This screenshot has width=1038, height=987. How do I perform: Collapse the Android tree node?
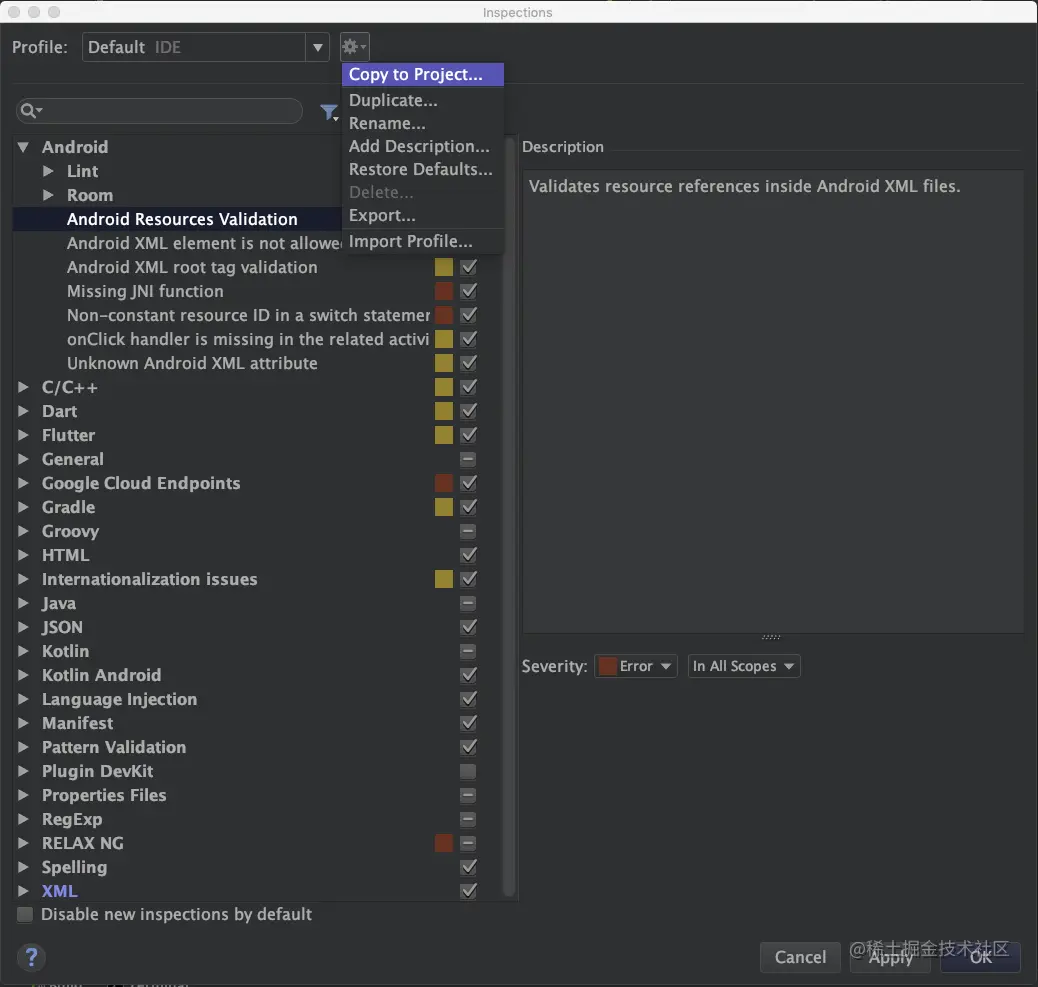[23, 147]
